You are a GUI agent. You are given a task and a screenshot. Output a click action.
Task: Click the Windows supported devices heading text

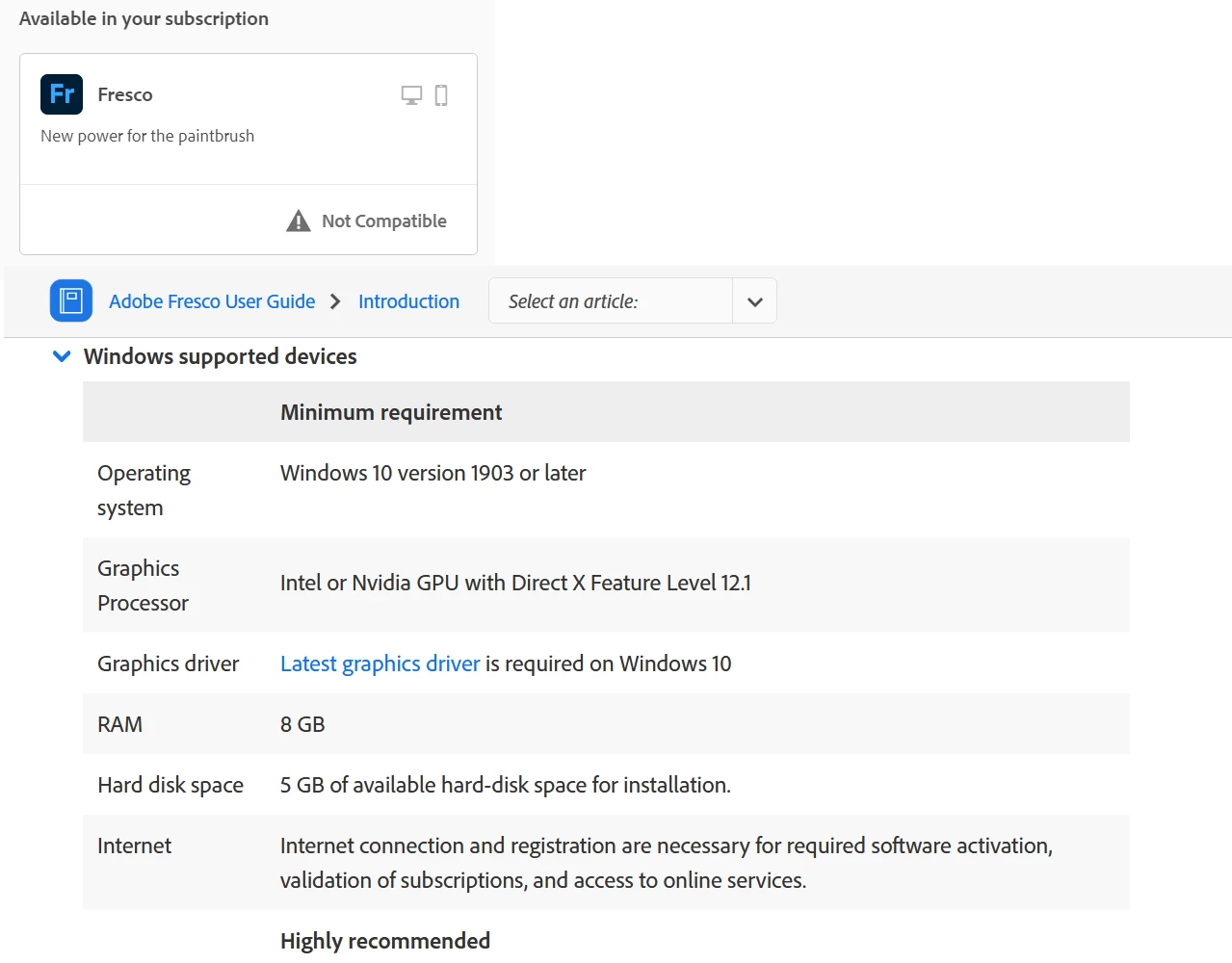pos(220,356)
